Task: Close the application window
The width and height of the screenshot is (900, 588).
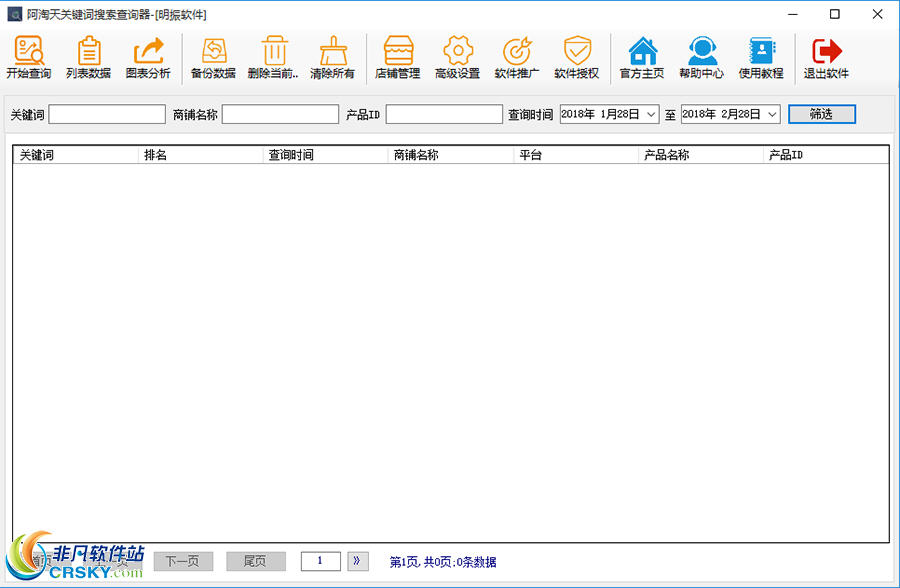Action: click(877, 14)
